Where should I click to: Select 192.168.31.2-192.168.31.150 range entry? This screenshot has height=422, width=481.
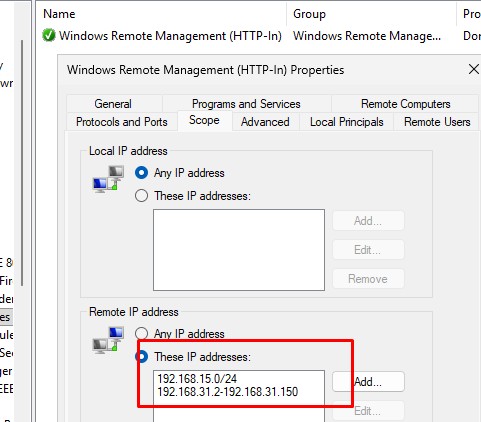point(228,392)
